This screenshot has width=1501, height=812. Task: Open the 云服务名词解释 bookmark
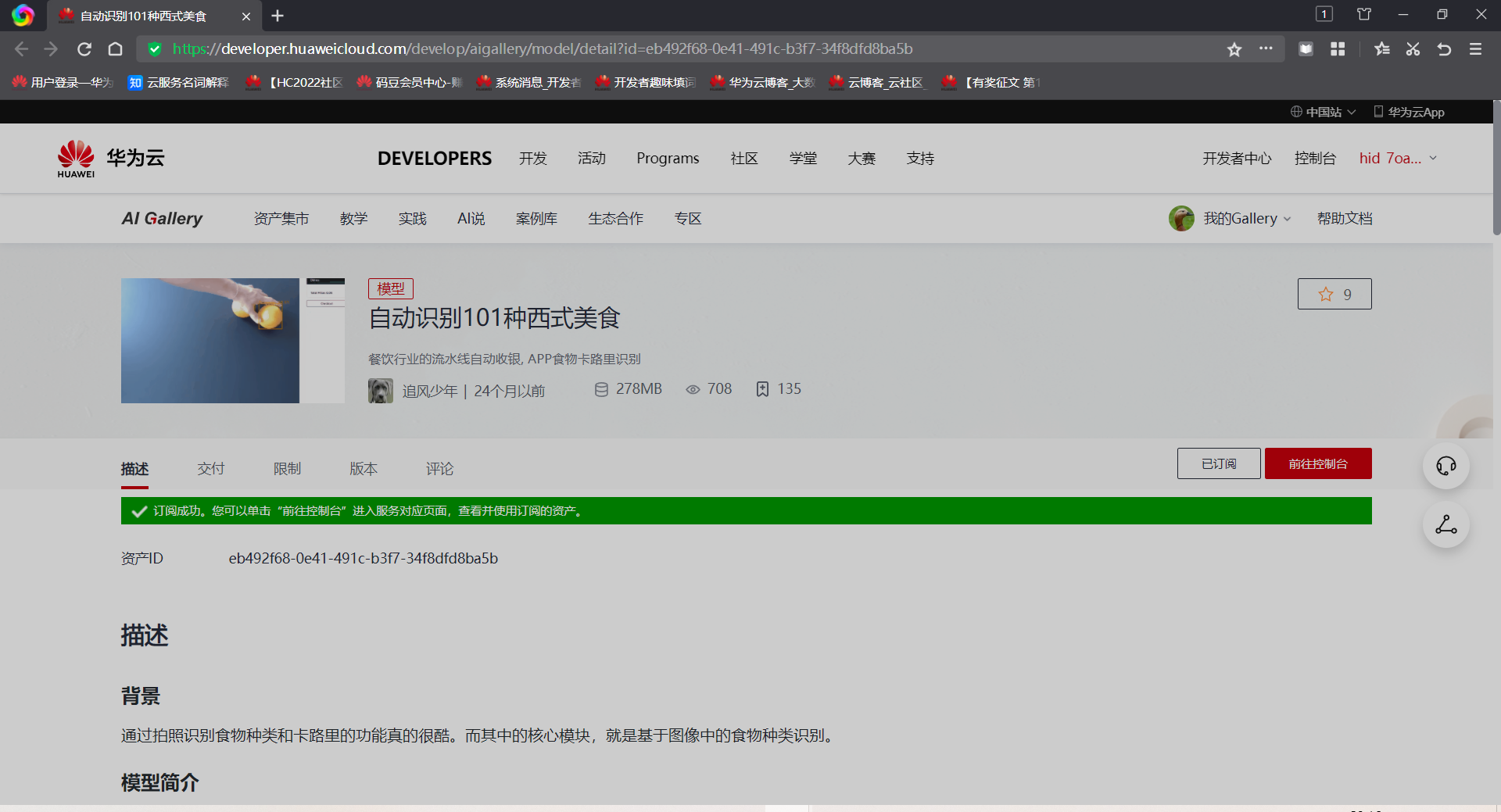point(179,82)
